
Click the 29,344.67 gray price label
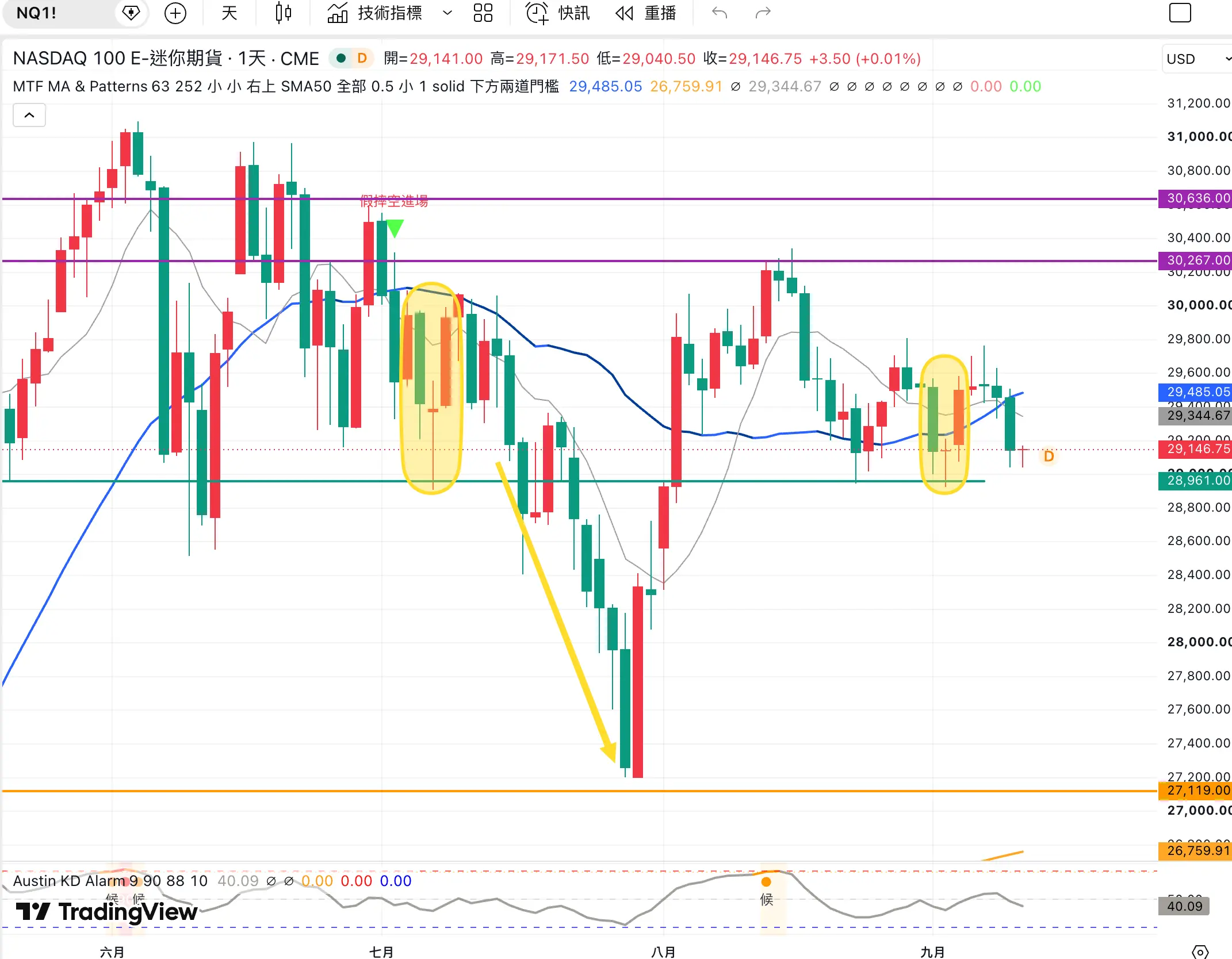pos(1195,416)
